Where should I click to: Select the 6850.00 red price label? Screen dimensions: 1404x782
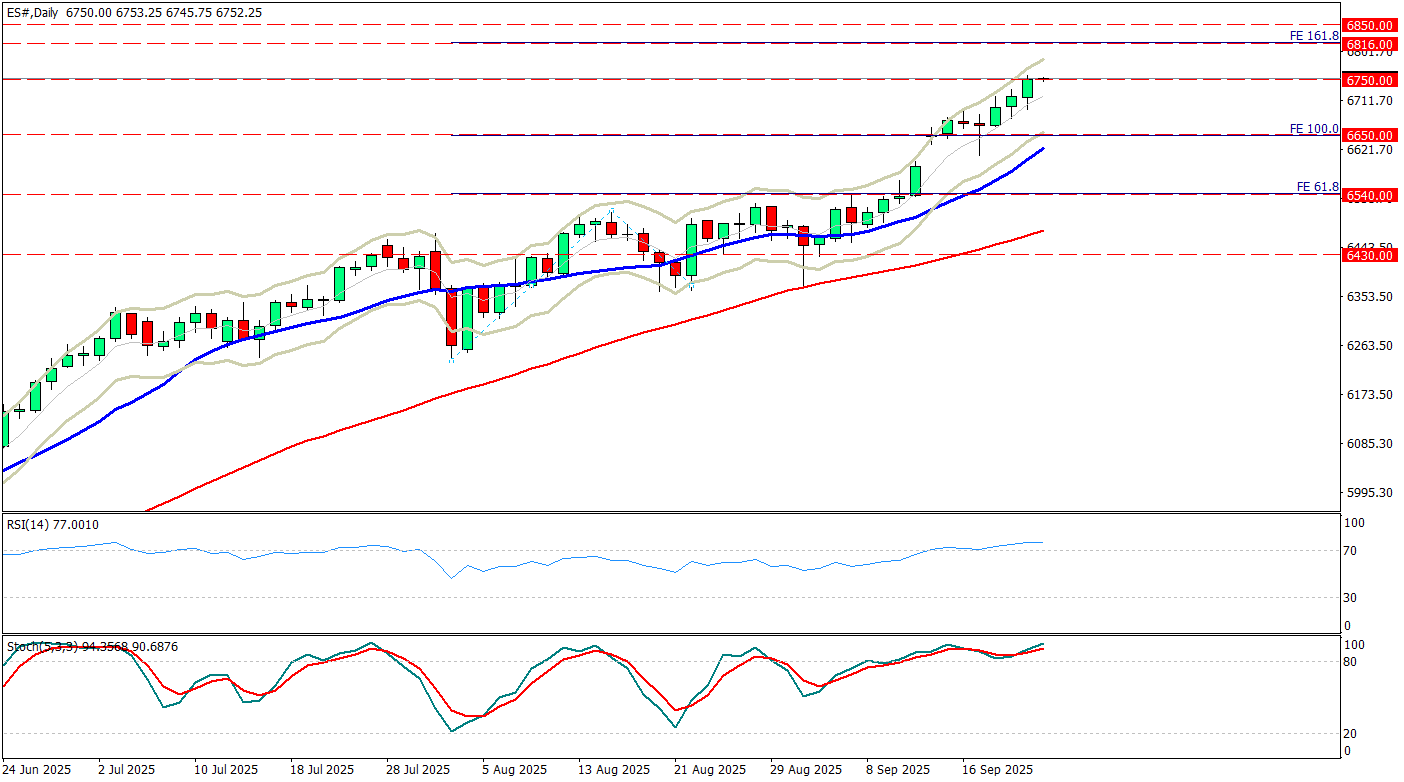coord(1370,25)
